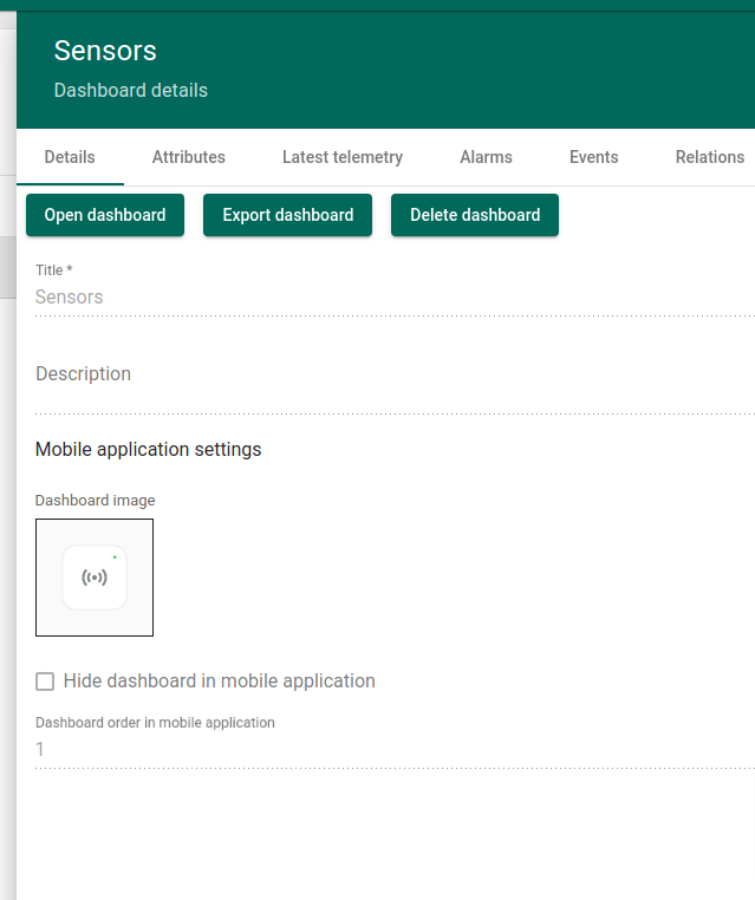The image size is (755, 900).
Task: Click the Sensors heading in green header
Action: click(x=105, y=51)
